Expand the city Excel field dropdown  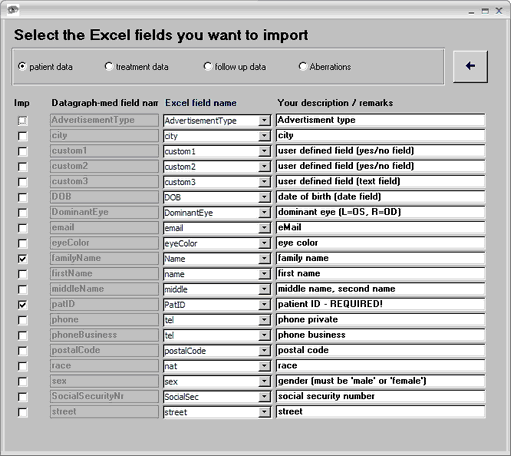coord(264,136)
